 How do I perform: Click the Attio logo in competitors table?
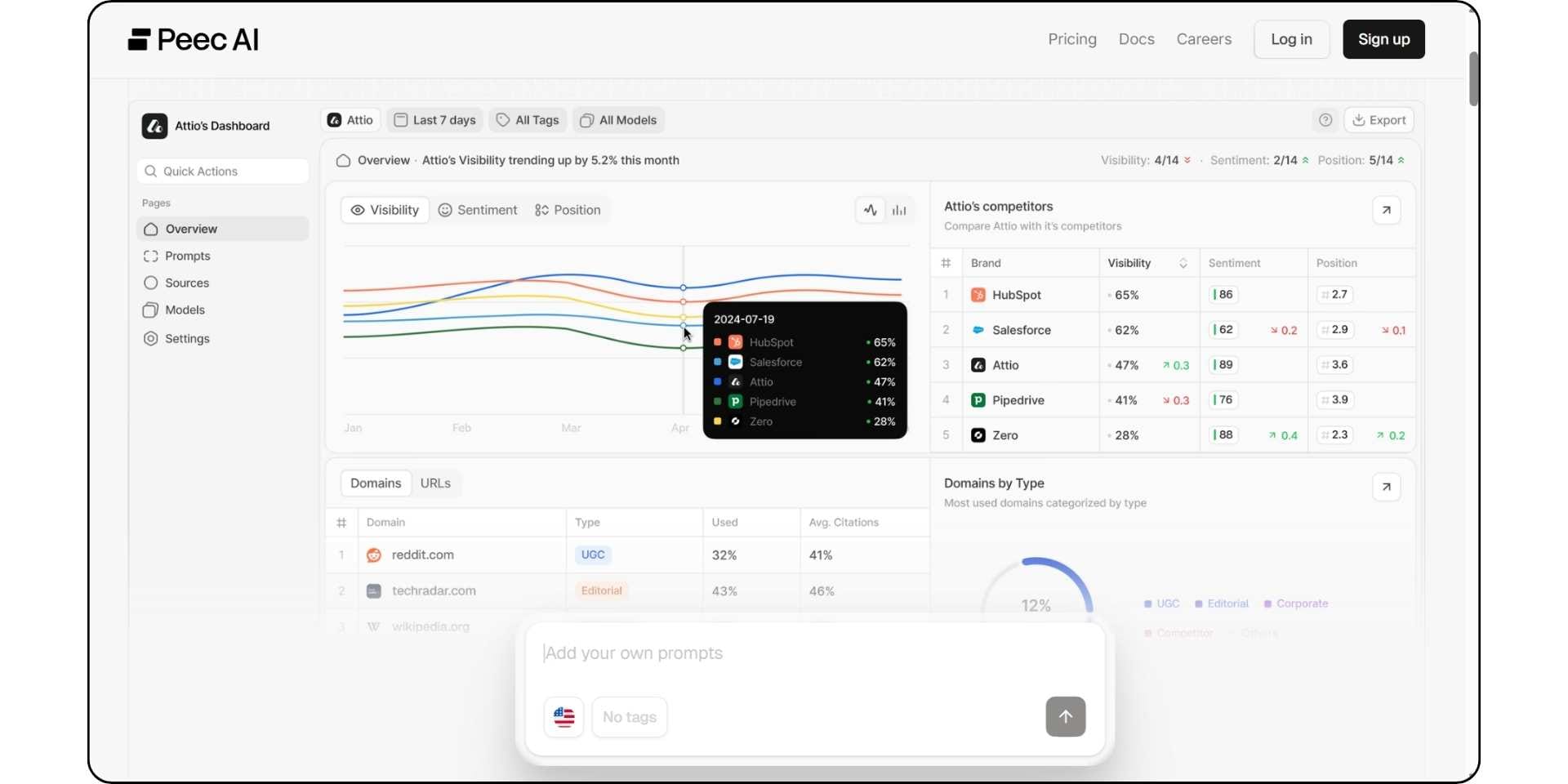pos(978,365)
